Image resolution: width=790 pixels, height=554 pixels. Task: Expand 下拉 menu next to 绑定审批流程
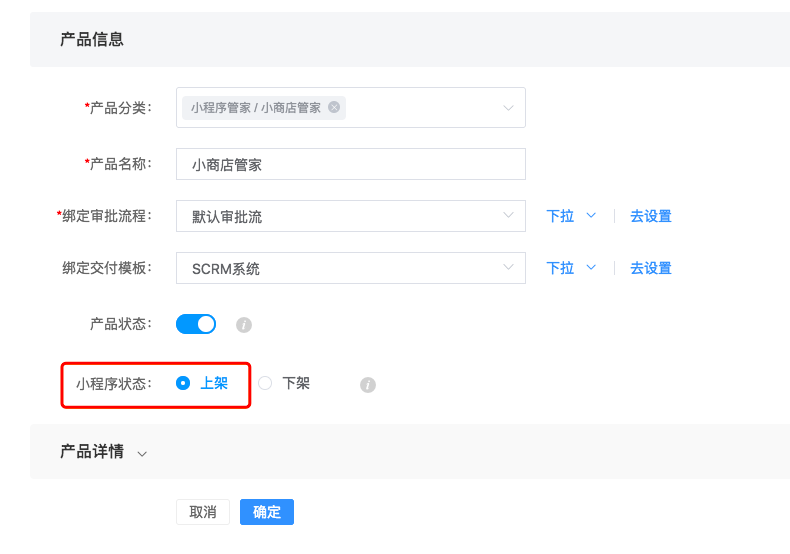[571, 216]
